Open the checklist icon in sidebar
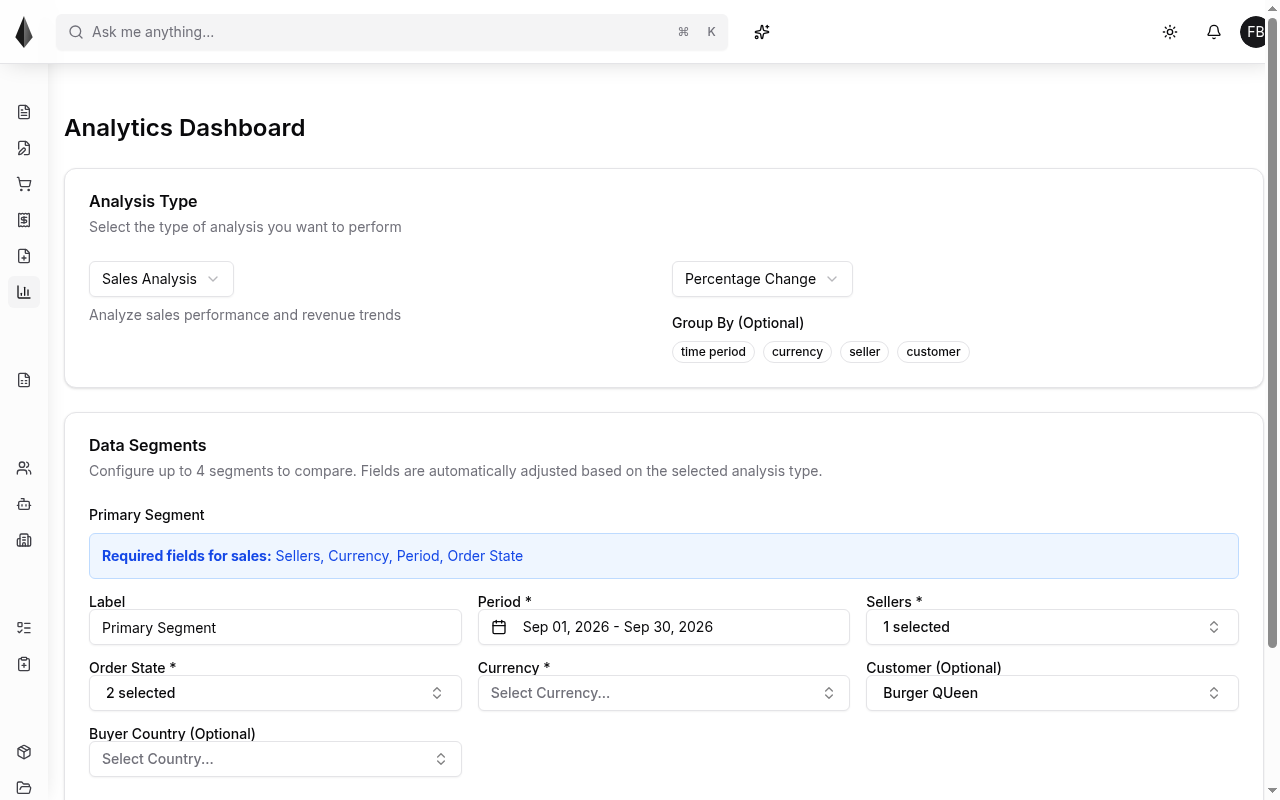The width and height of the screenshot is (1280, 800). (x=24, y=628)
